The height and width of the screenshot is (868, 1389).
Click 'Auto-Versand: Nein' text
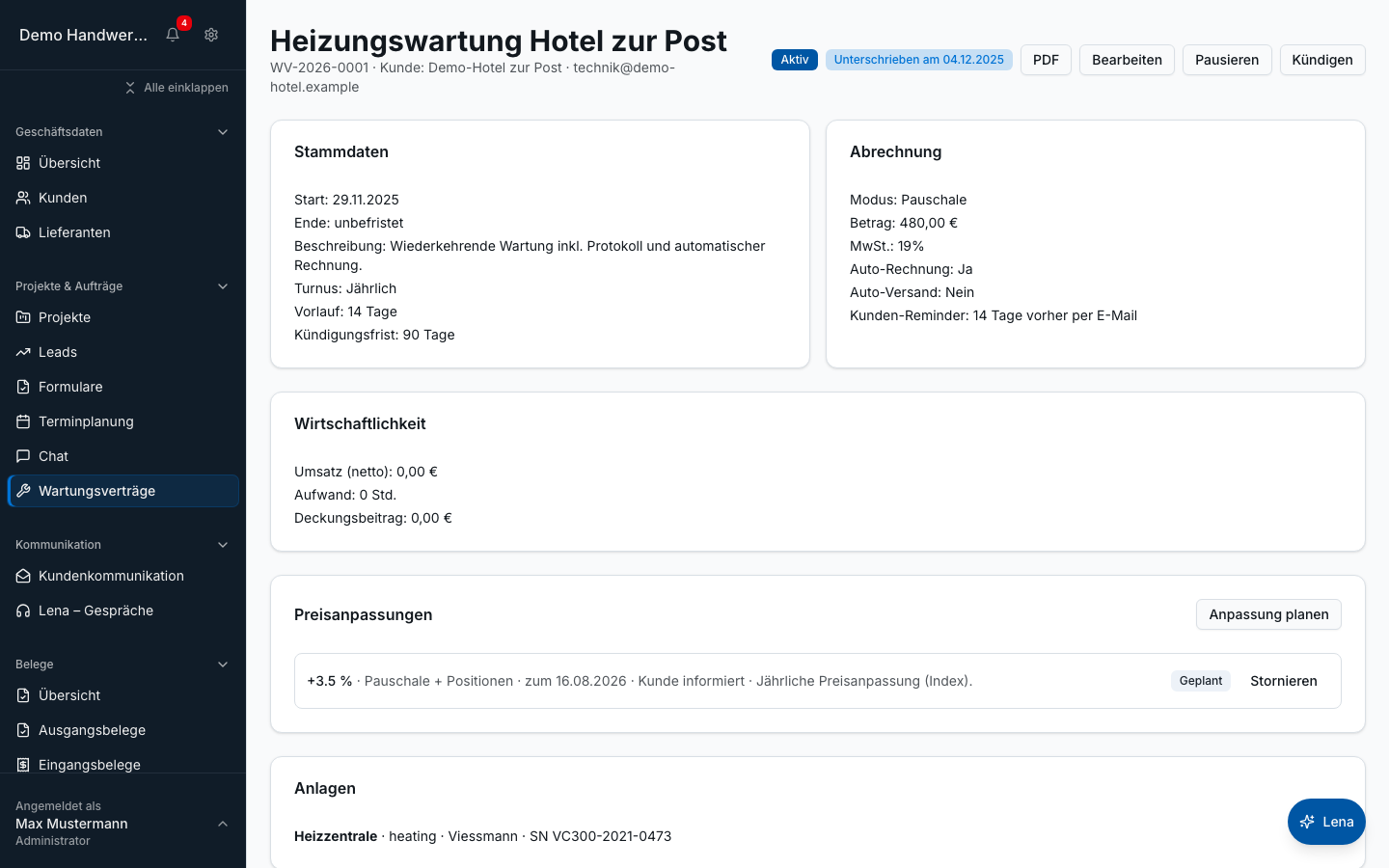(912, 292)
